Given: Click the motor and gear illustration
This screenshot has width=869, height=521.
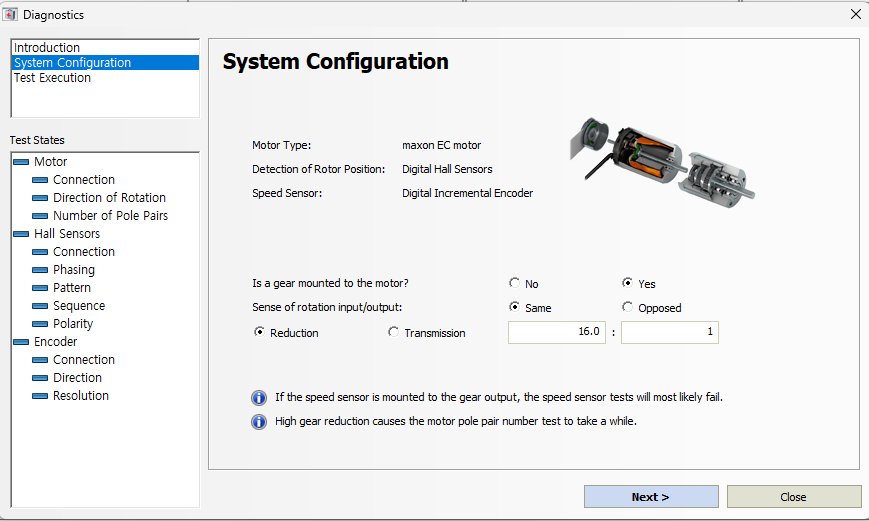Looking at the screenshot, I should click(x=662, y=162).
